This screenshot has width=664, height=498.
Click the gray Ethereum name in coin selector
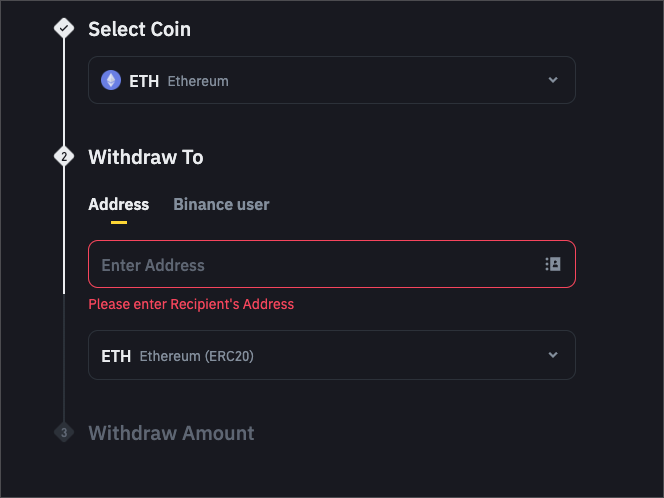point(198,81)
